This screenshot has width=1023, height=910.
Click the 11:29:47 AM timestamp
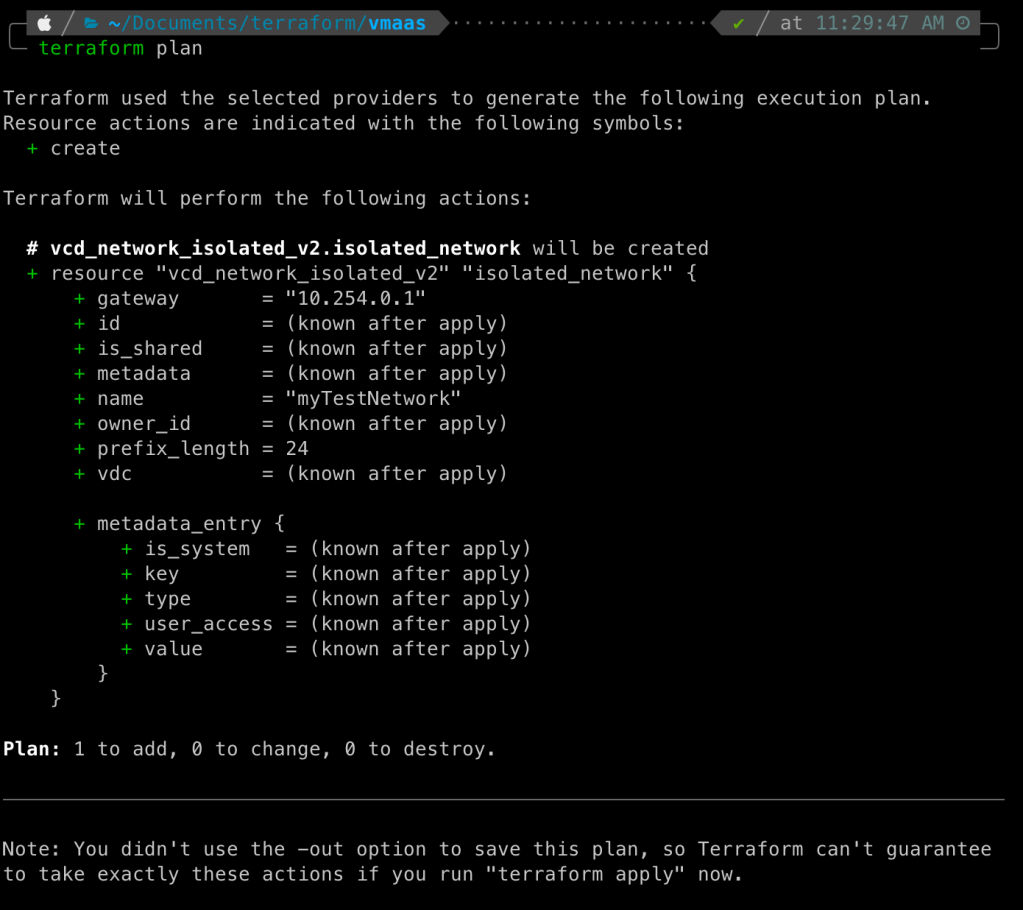879,23
